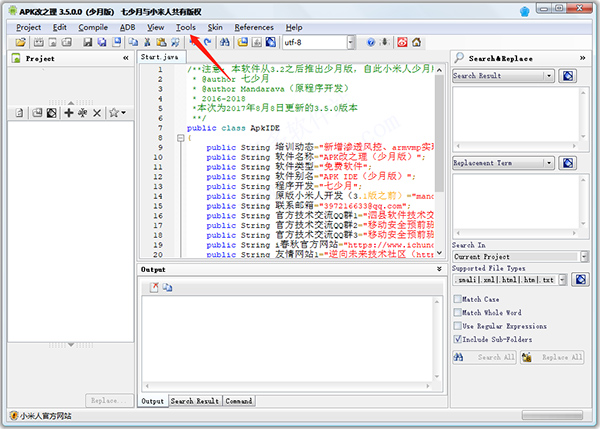Go to the home page via the house icon
The image size is (600, 429).
[416, 42]
